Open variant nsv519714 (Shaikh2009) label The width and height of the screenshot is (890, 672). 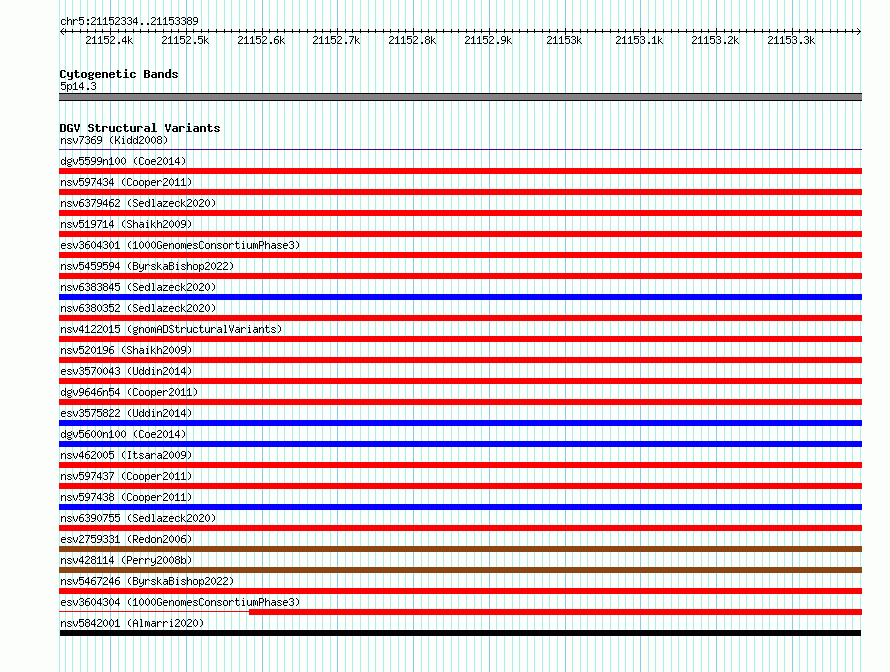click(126, 224)
